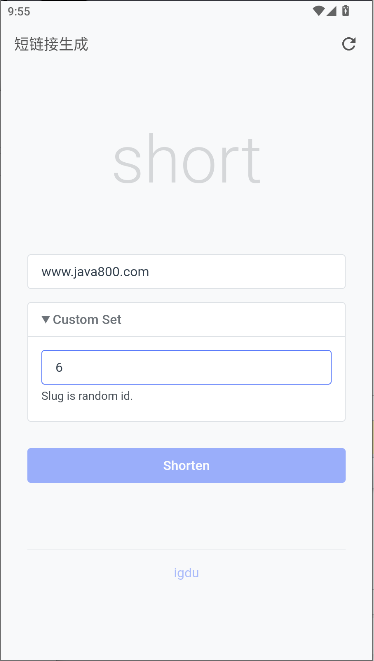Image resolution: width=374 pixels, height=661 pixels.
Task: Click blank app bar area beside the title
Action: [211, 44]
